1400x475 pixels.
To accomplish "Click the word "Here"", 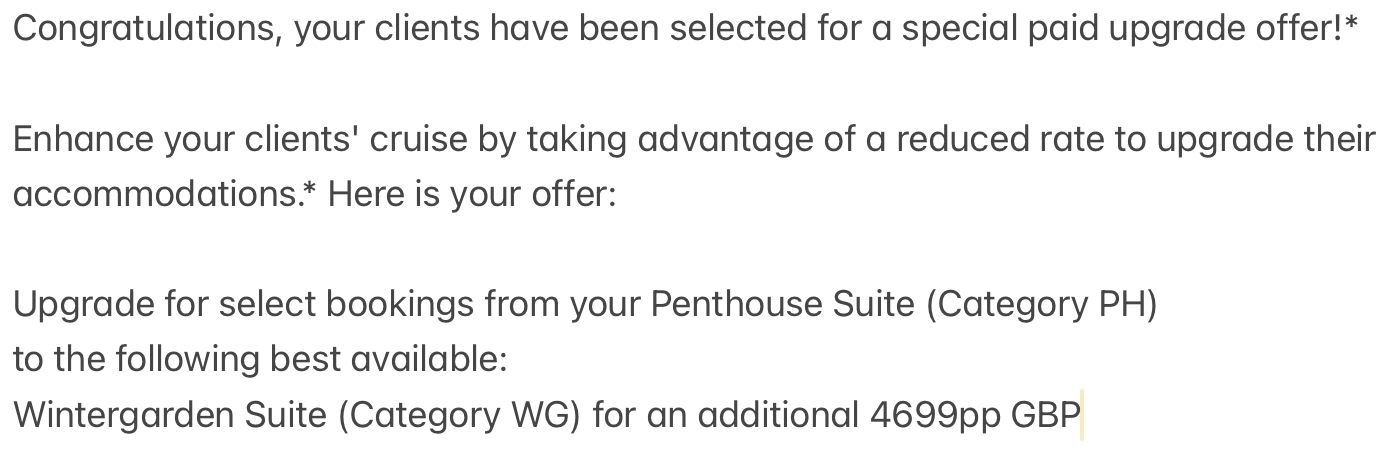I will click(x=364, y=194).
